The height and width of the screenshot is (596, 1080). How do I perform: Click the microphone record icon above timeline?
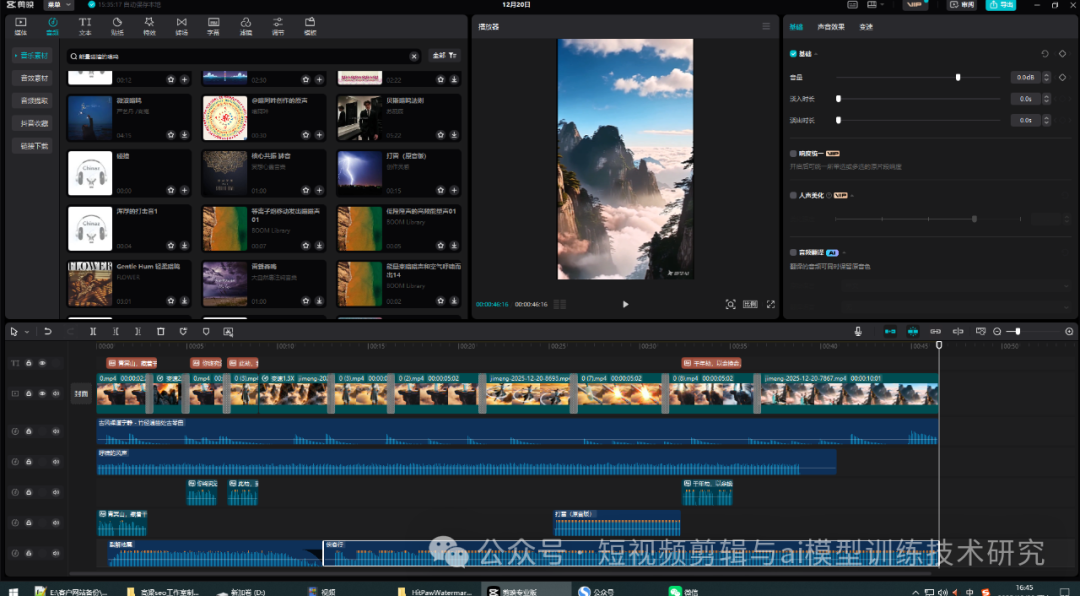[x=858, y=331]
